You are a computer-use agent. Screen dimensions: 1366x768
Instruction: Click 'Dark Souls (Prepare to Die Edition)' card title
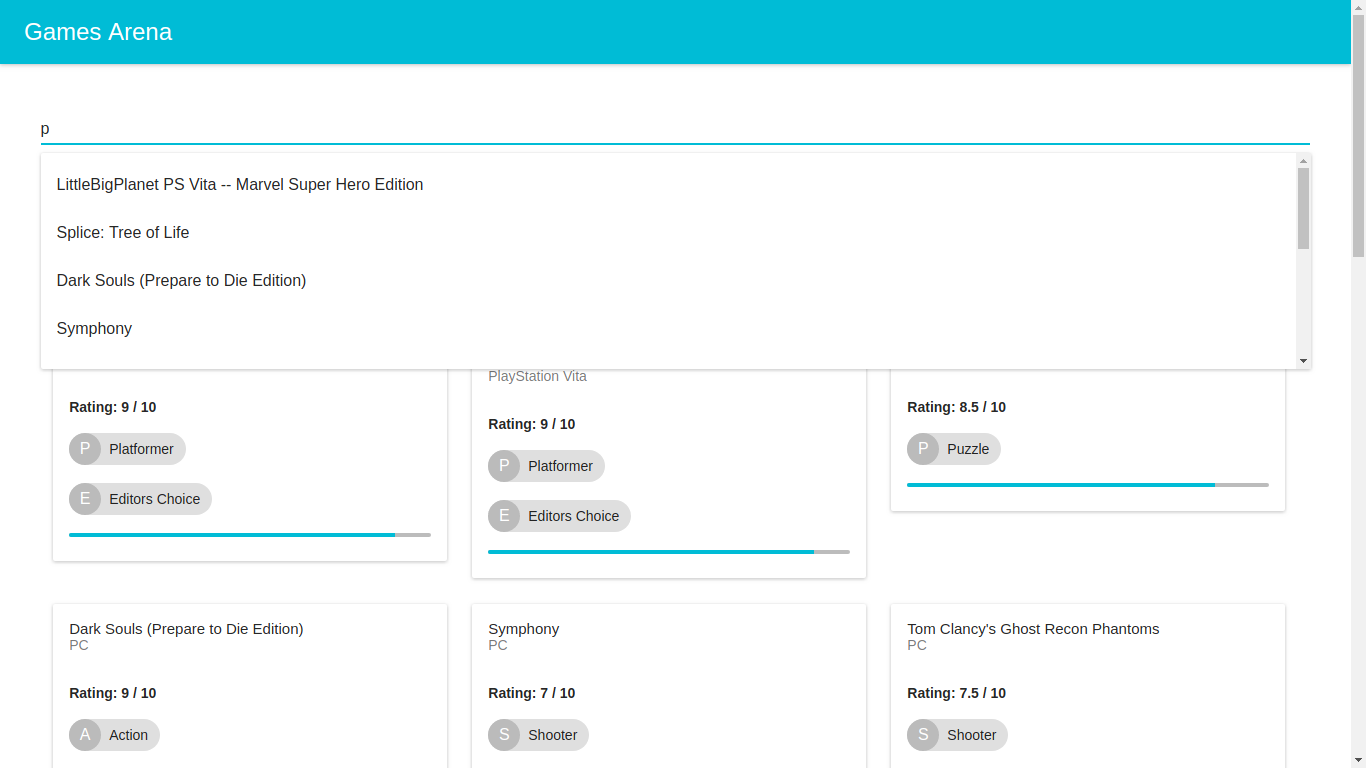coord(186,629)
